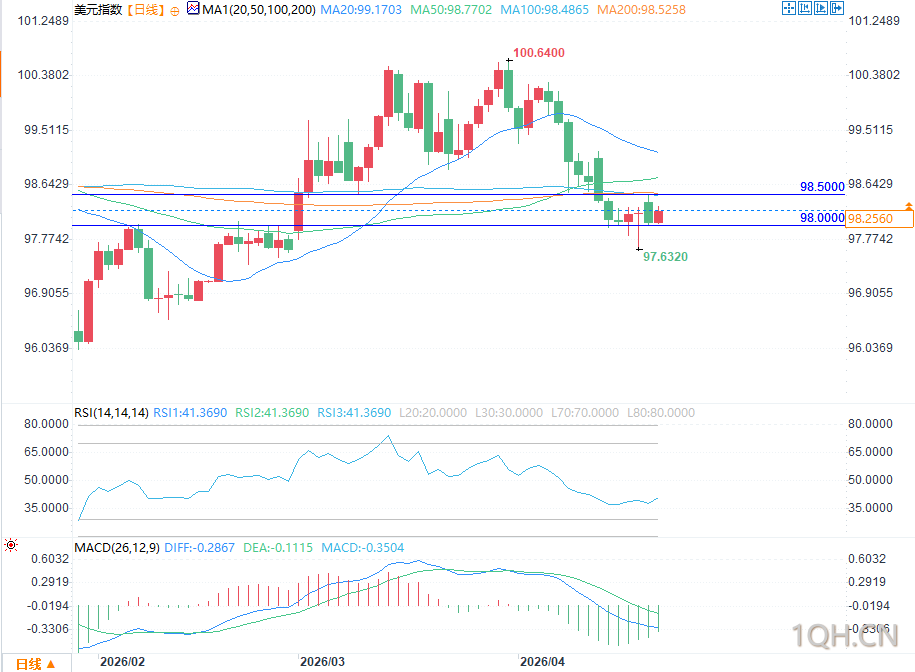Viewport: 915px width, 672px height.
Task: Open the MA1 indicator chart icon
Action: 193,8
